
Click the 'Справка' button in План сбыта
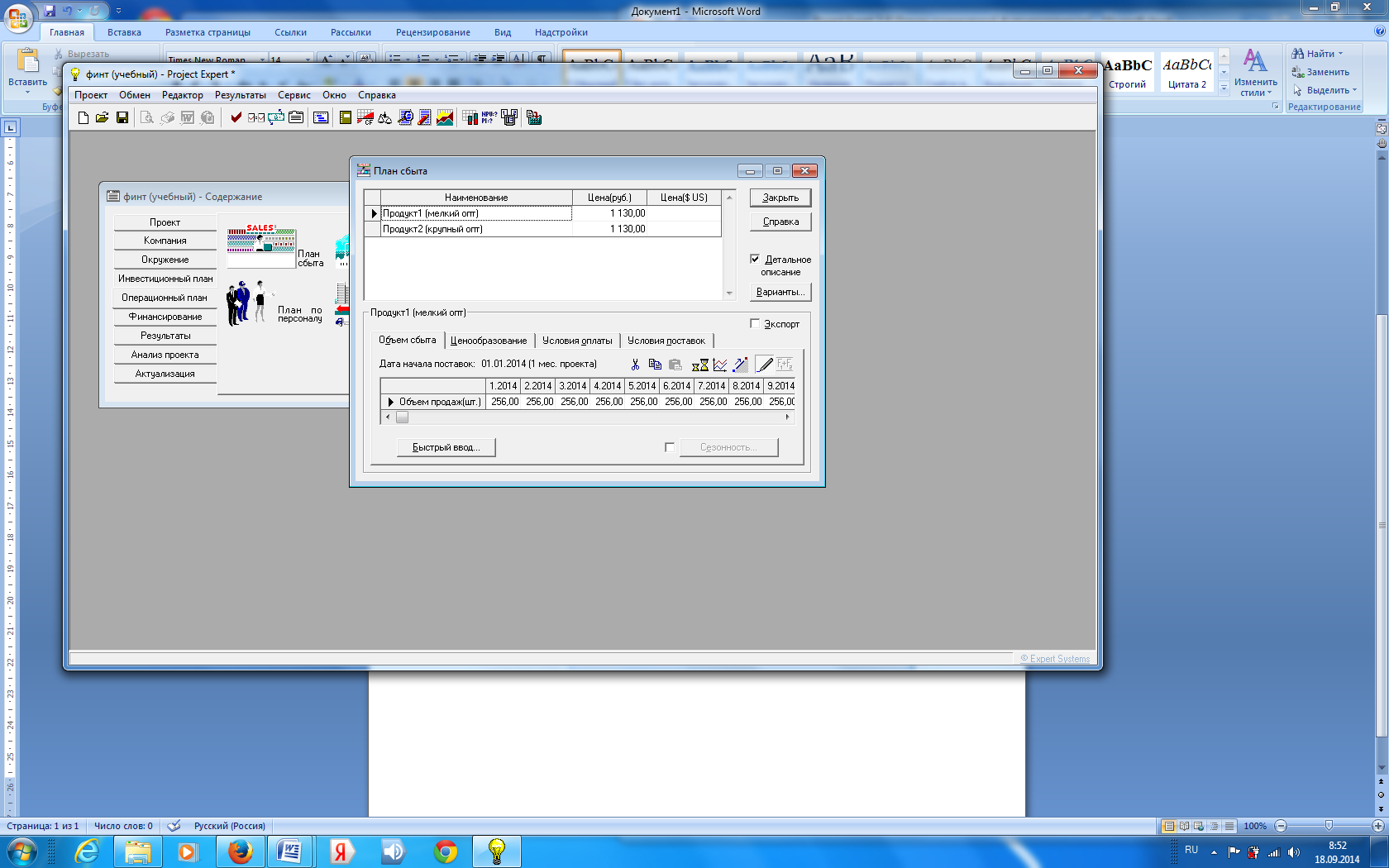click(780, 222)
